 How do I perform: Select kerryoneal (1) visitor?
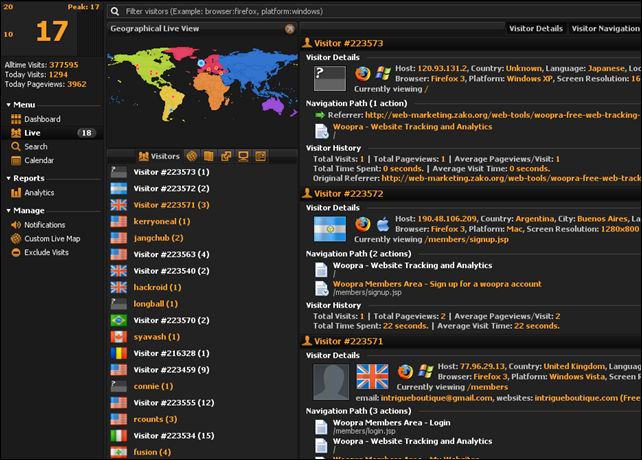pyautogui.click(x=202, y=222)
